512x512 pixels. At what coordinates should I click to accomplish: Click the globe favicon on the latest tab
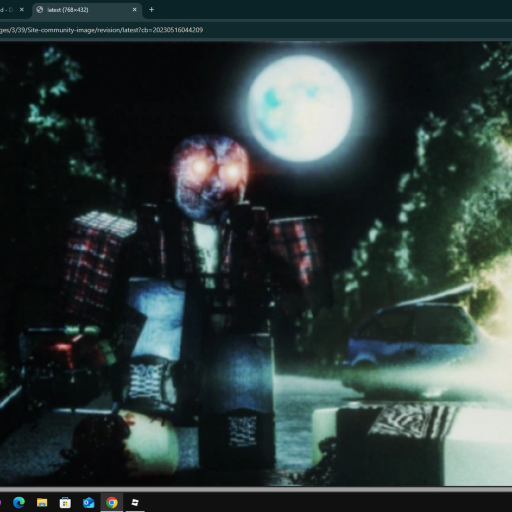[40, 10]
